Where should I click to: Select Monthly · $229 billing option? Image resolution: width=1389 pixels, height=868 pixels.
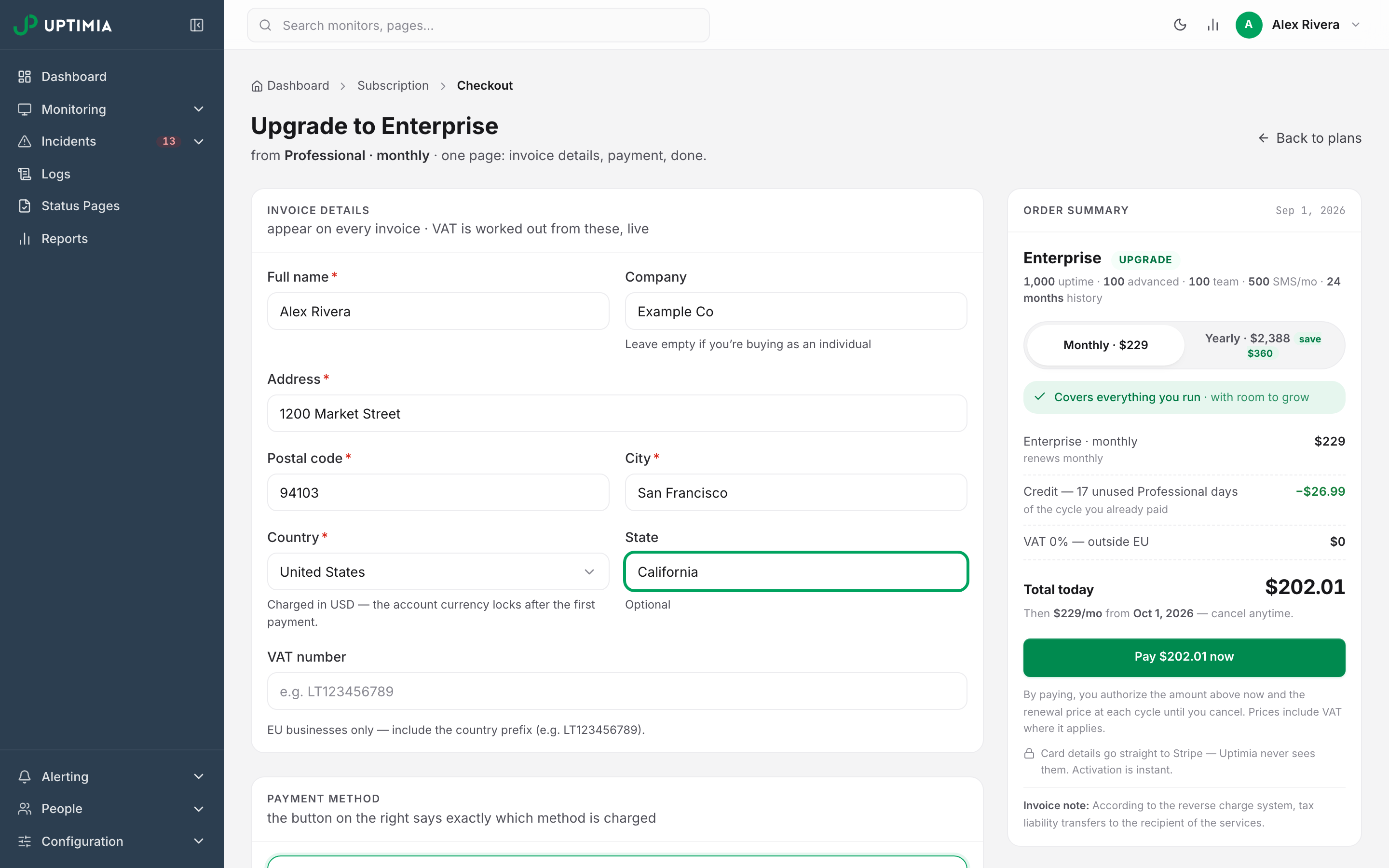[x=1105, y=345]
